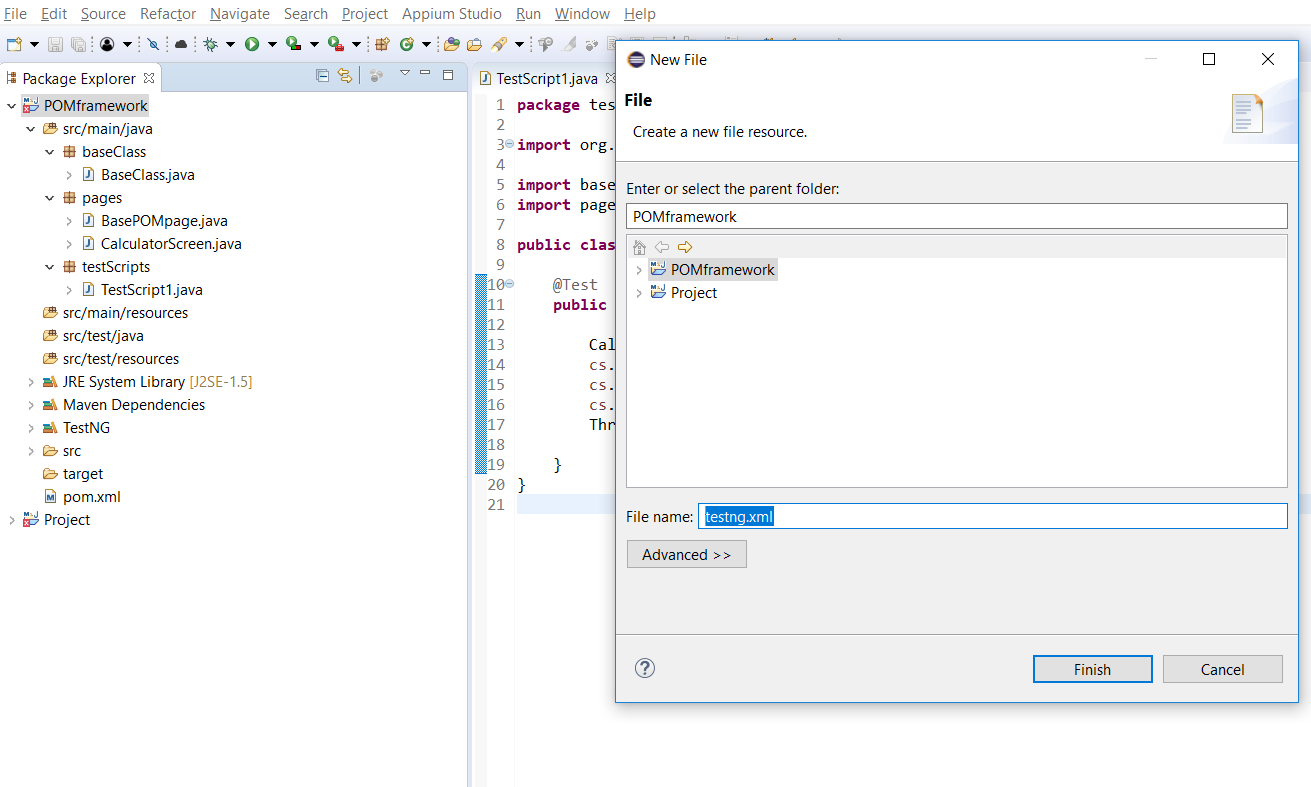
Task: Run the application using the Run toolbar icon
Action: tap(253, 45)
